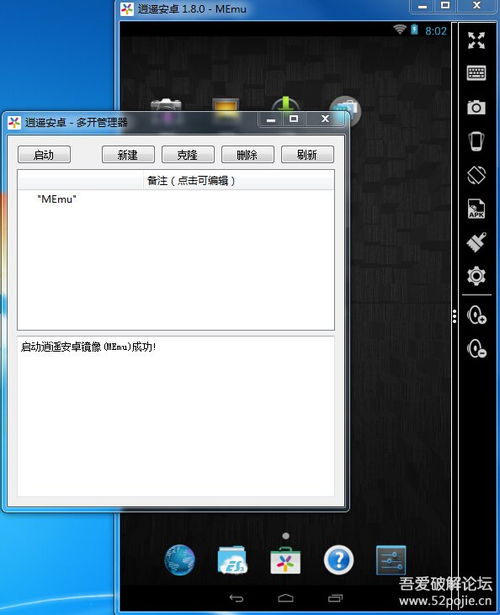Toggle fullscreen mode in emulator sidebar
The image size is (500, 615).
click(476, 40)
